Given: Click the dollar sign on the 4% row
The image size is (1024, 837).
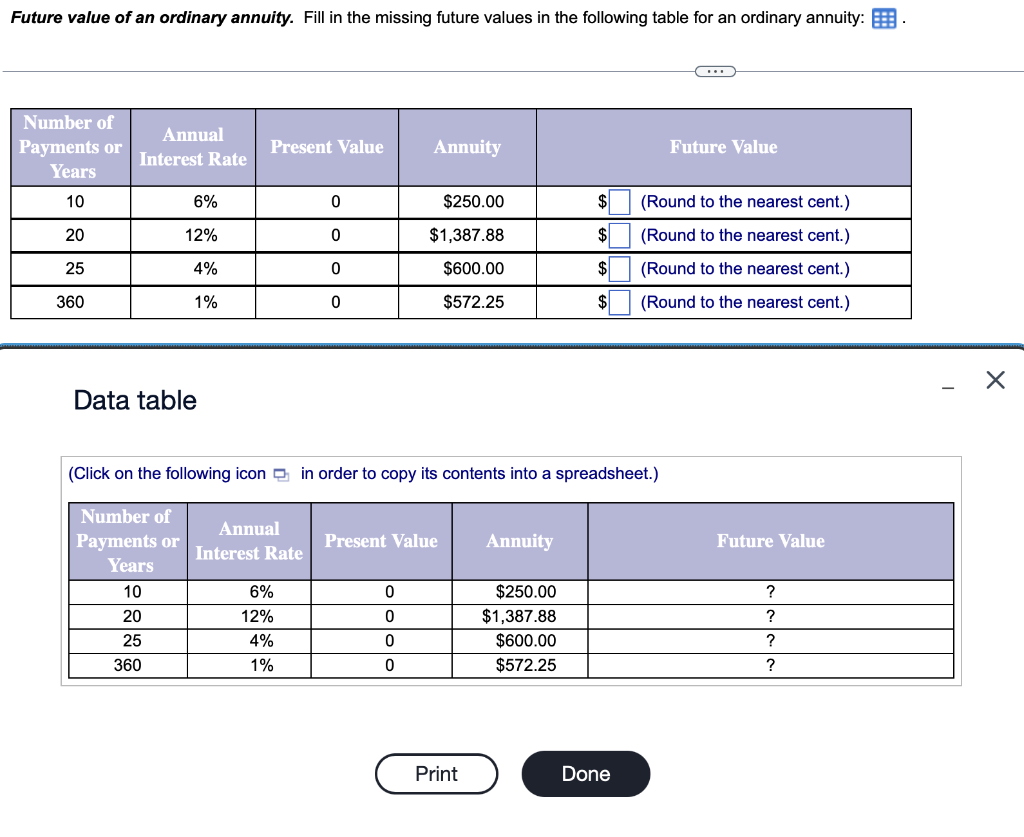Looking at the screenshot, I should point(600,268).
